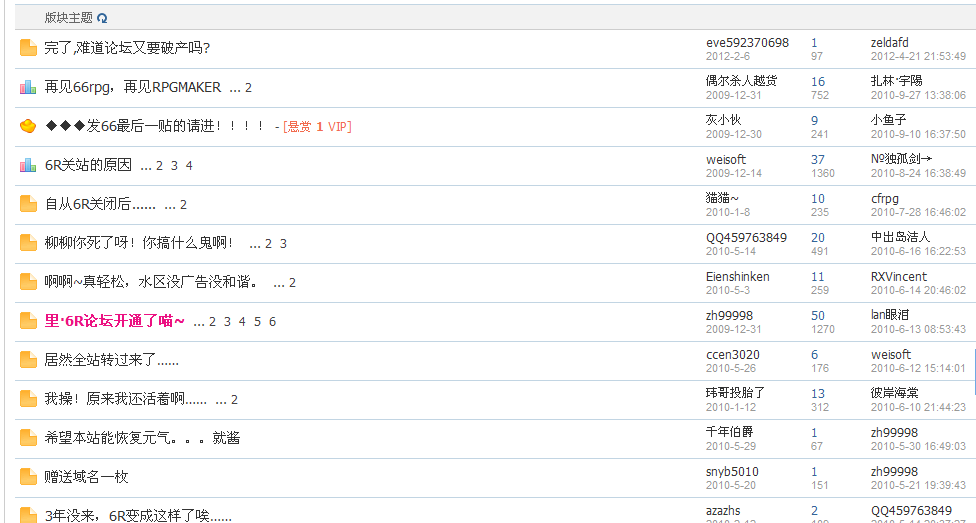Open thread 希望本站能恢复元气。。。就酱
Screen dimensions: 976x523
tap(142, 438)
